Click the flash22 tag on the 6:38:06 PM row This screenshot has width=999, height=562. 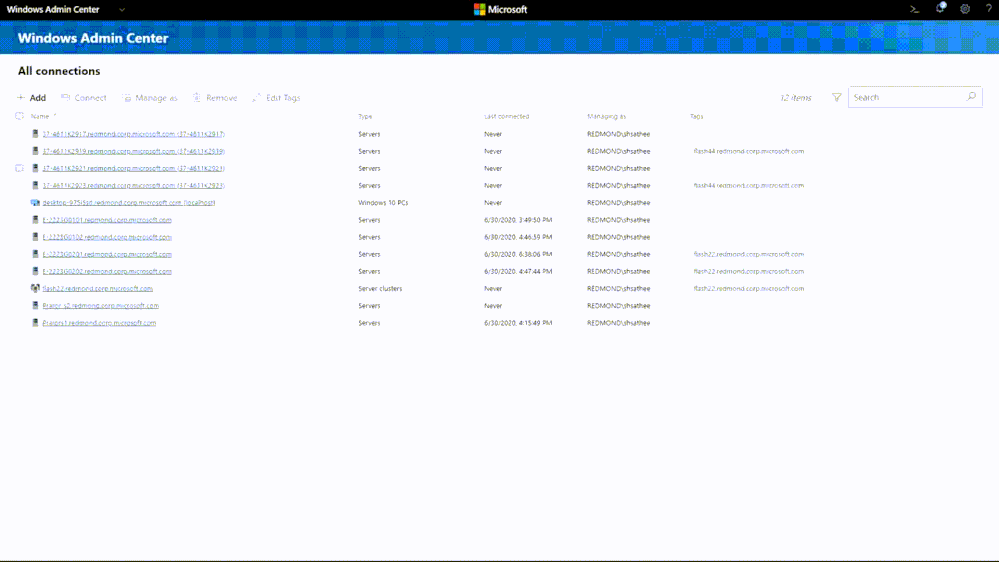click(749, 254)
